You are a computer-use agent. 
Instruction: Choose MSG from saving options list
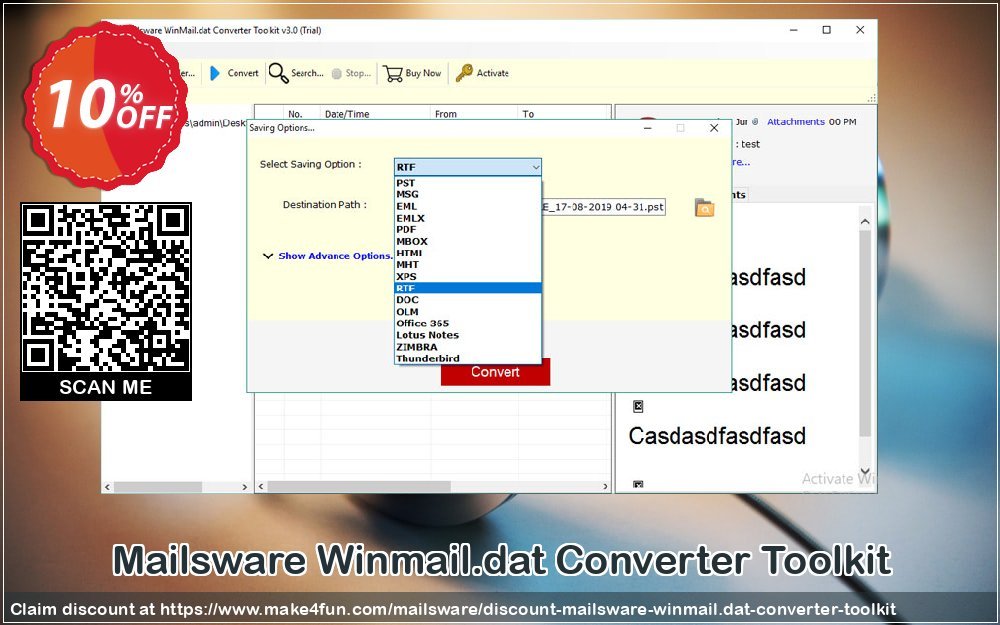point(467,195)
